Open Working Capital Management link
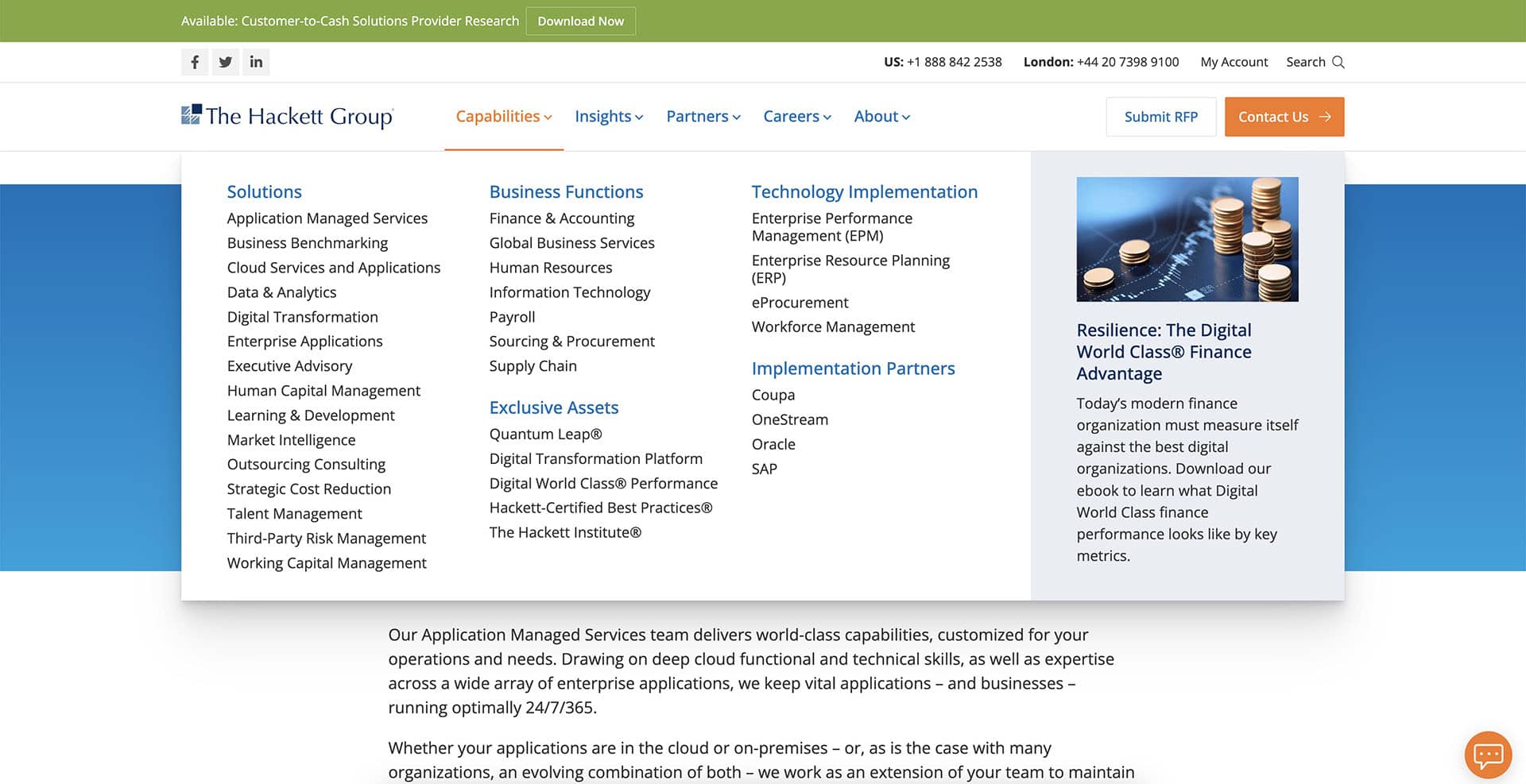 (327, 562)
